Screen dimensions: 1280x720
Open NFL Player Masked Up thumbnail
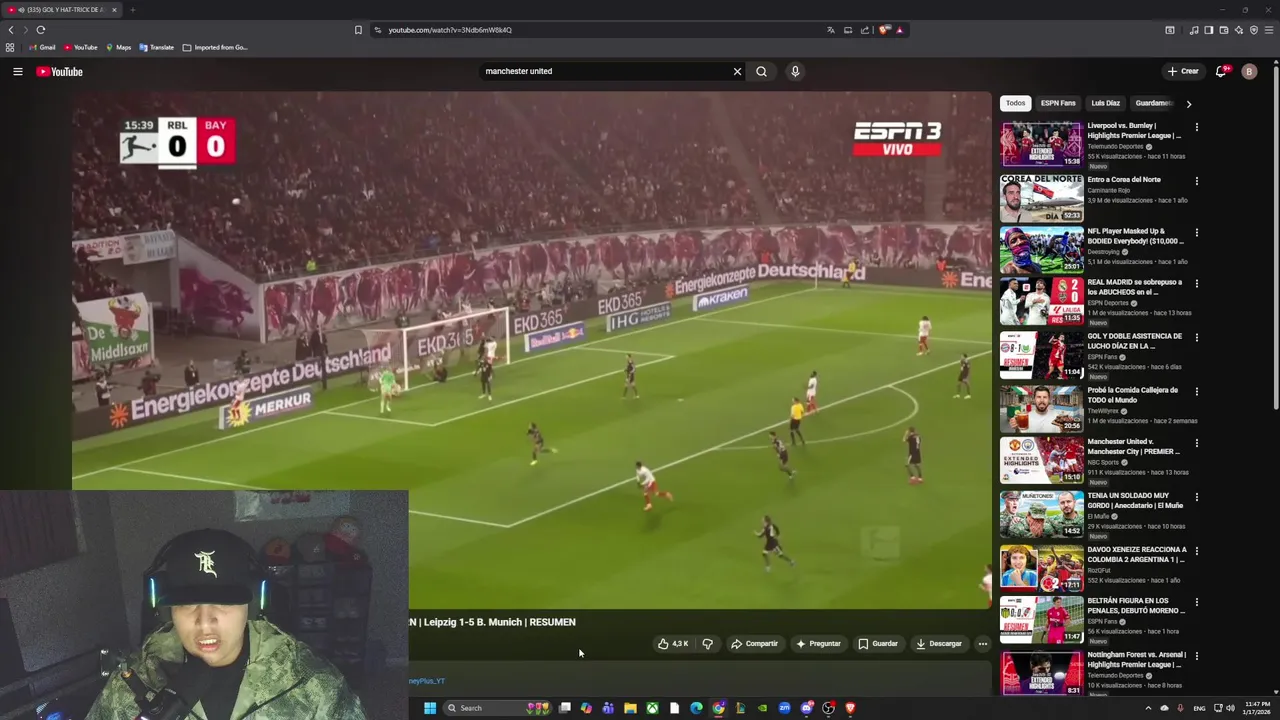[x=1041, y=250]
